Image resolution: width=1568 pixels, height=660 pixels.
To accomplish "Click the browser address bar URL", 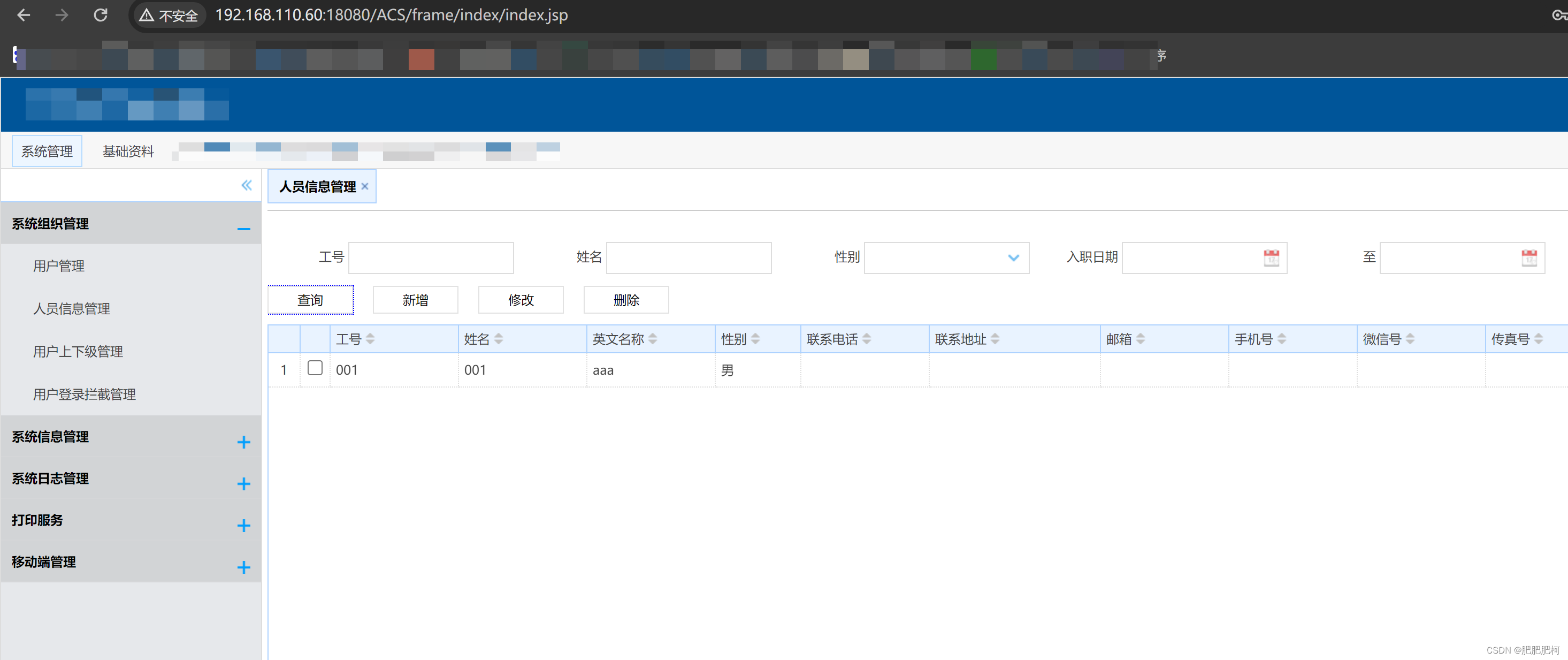I will 392,14.
